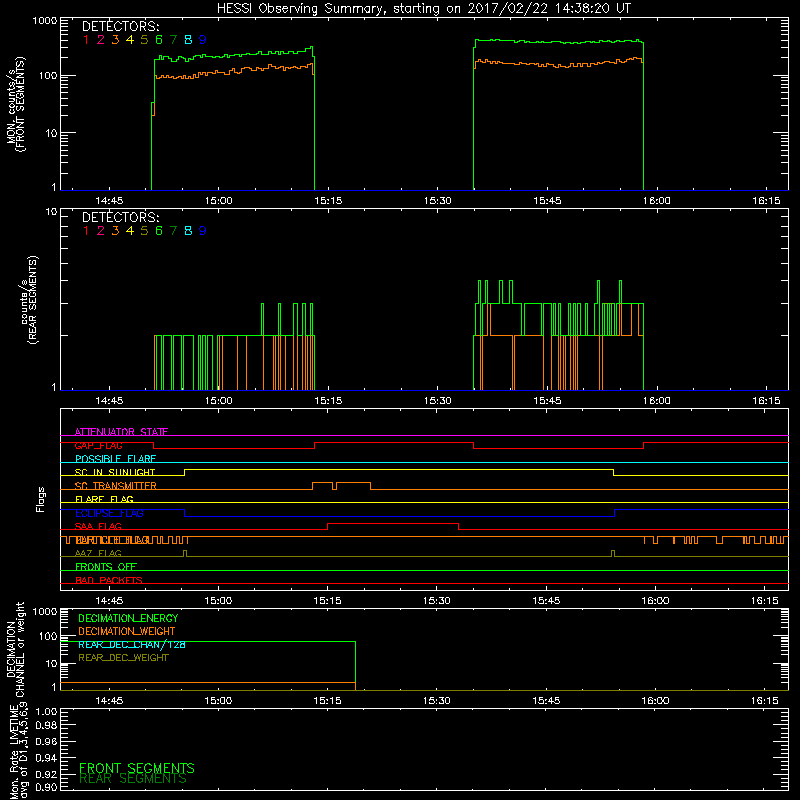This screenshot has height=800, width=800.
Task: Click counts/s (REAR SEGMENTS) axis title
Action: pyautogui.click(x=29, y=300)
